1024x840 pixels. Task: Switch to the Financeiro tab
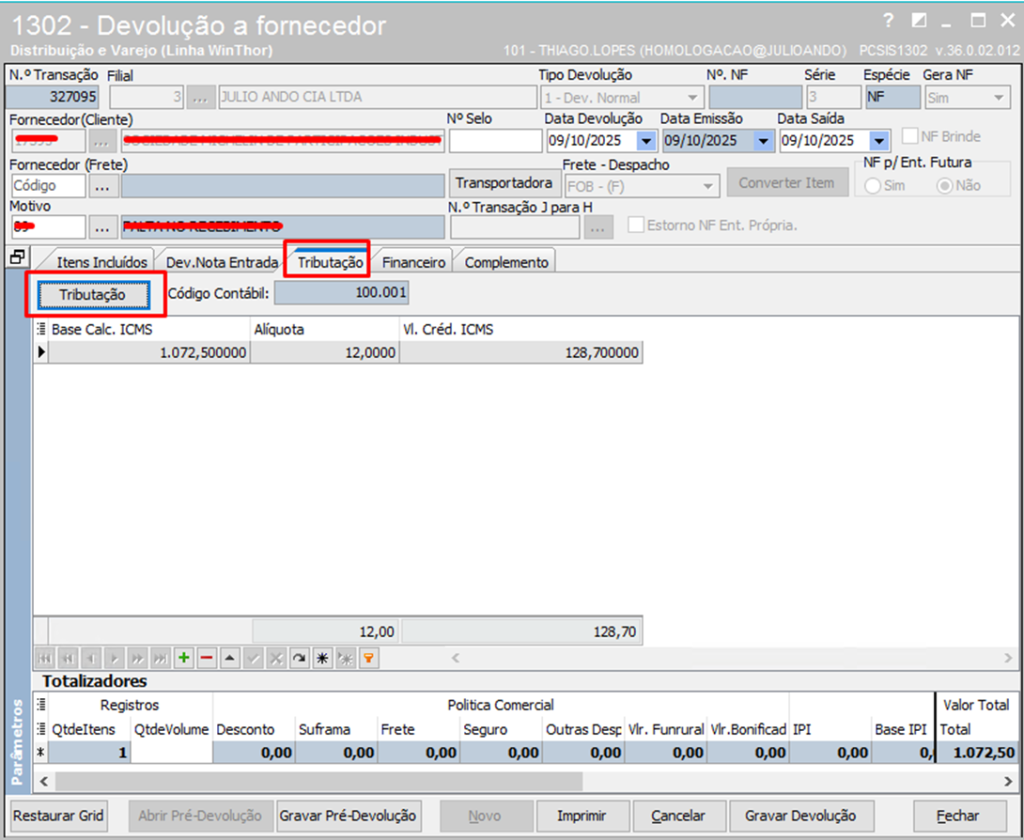click(414, 262)
